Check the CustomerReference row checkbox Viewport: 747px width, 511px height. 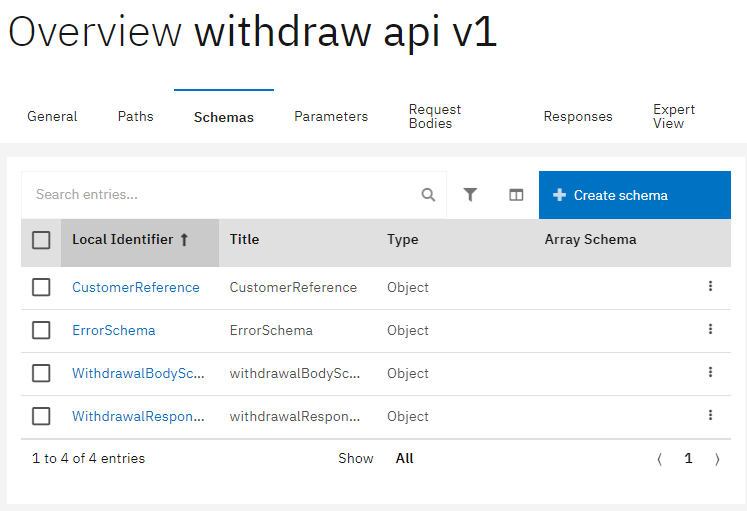tap(41, 287)
